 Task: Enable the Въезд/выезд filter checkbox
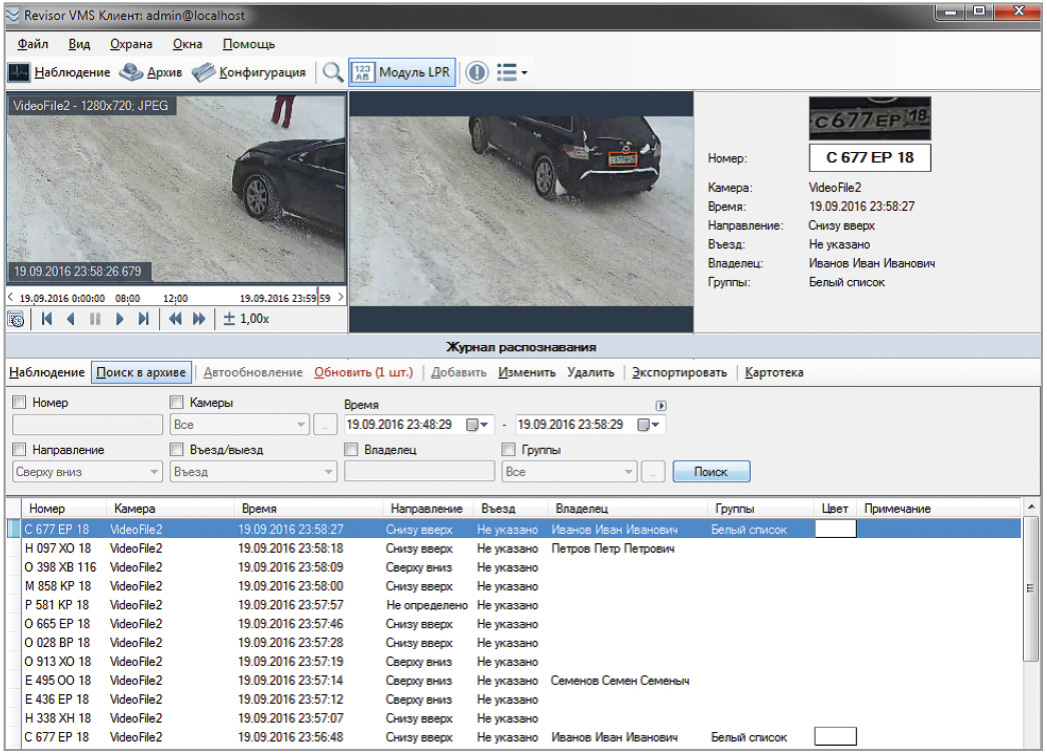176,449
